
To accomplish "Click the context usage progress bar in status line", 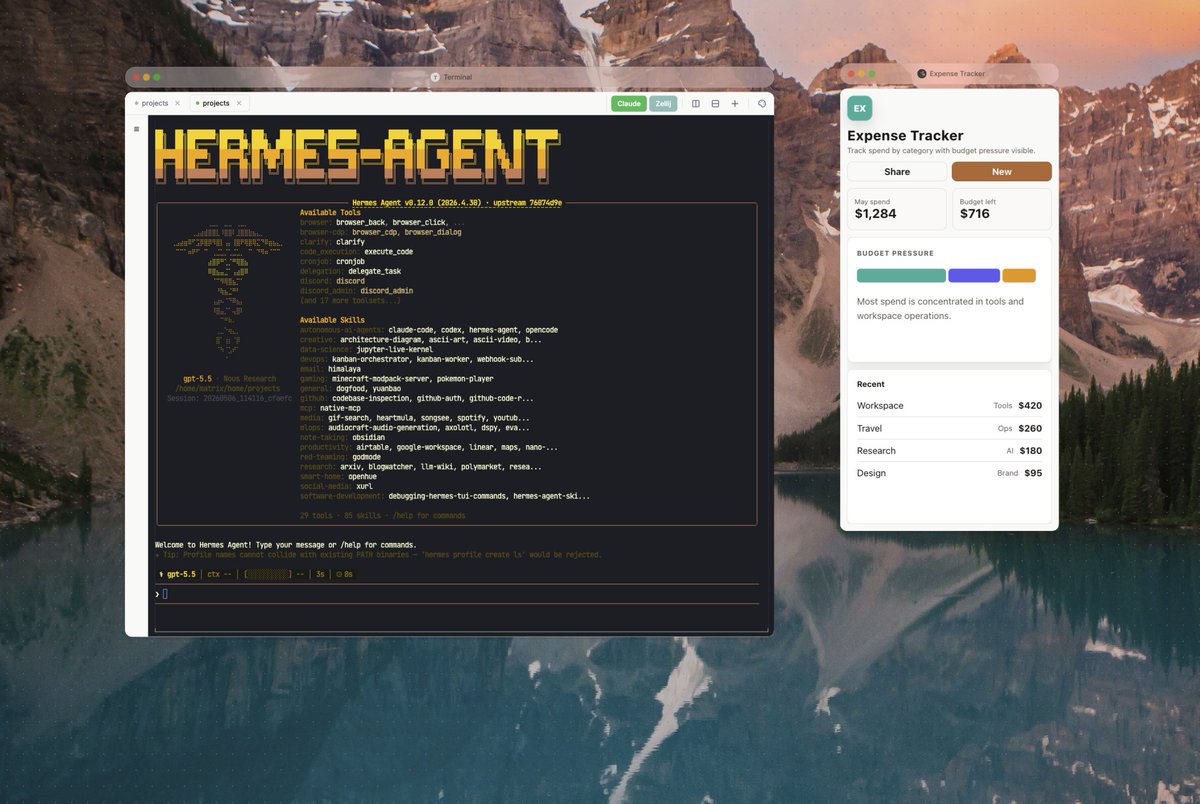I will [x=266, y=574].
